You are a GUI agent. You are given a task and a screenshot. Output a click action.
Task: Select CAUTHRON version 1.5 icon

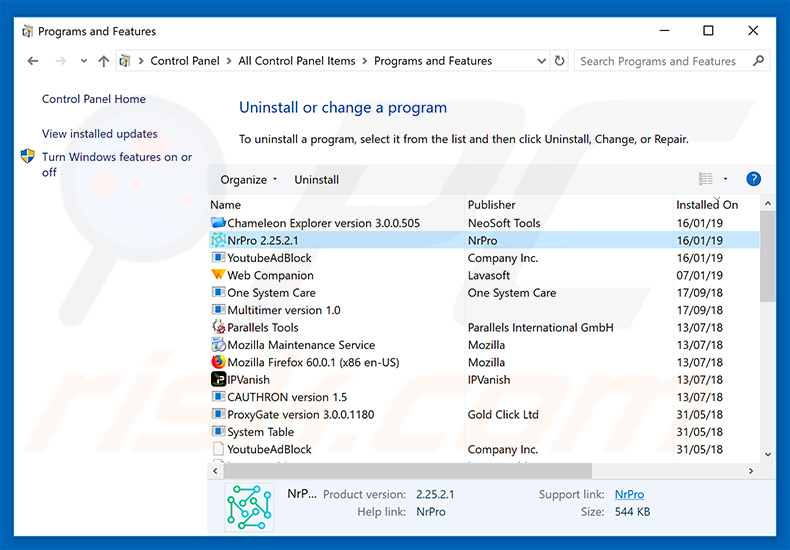[x=218, y=396]
